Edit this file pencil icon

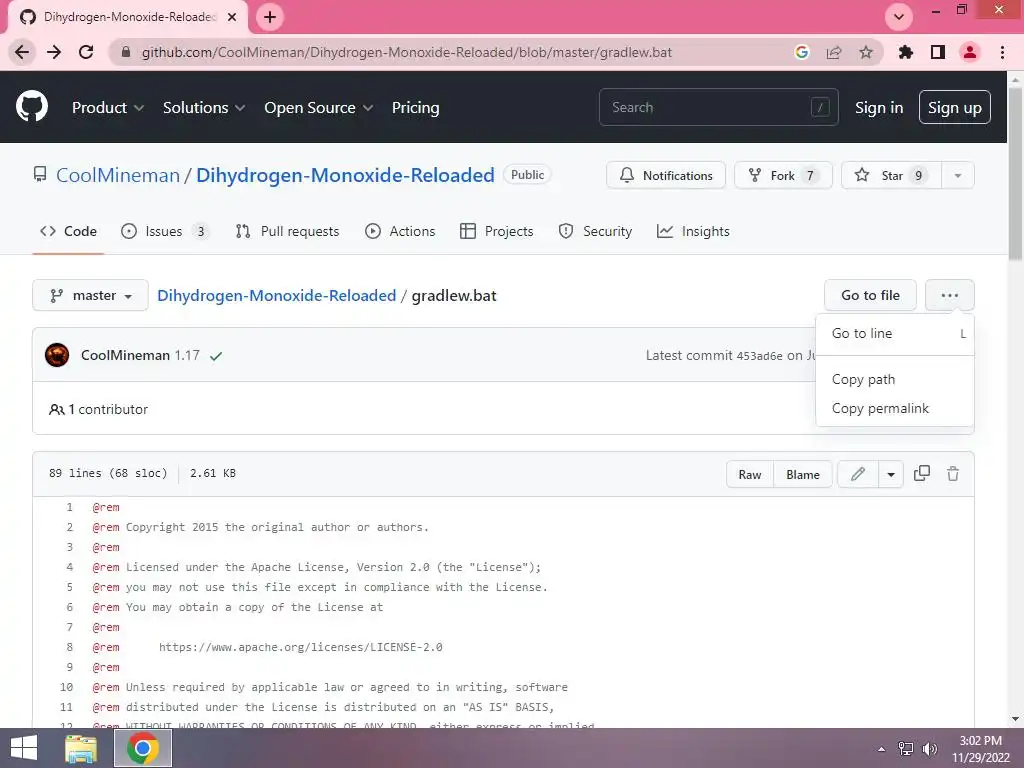click(x=857, y=474)
